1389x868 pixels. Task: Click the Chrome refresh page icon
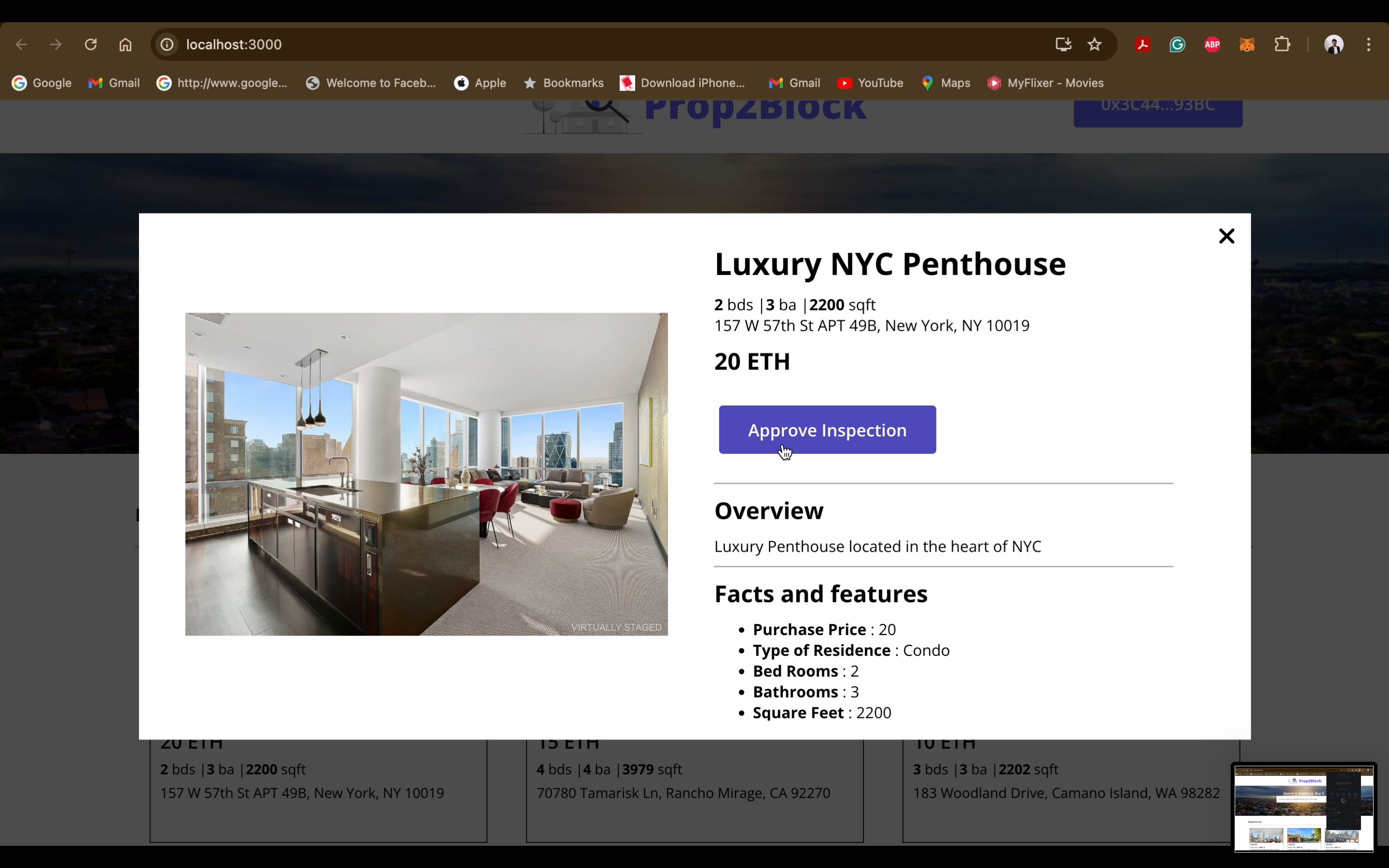[x=90, y=44]
